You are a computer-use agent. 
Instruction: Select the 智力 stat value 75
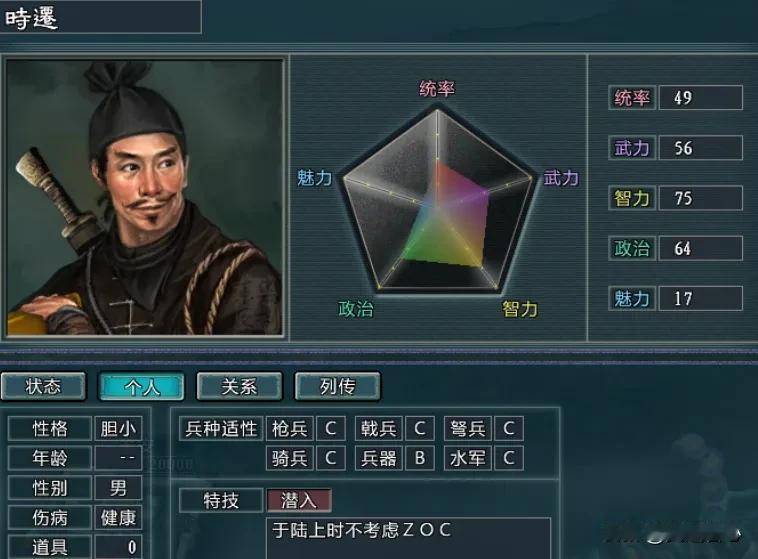(x=700, y=198)
